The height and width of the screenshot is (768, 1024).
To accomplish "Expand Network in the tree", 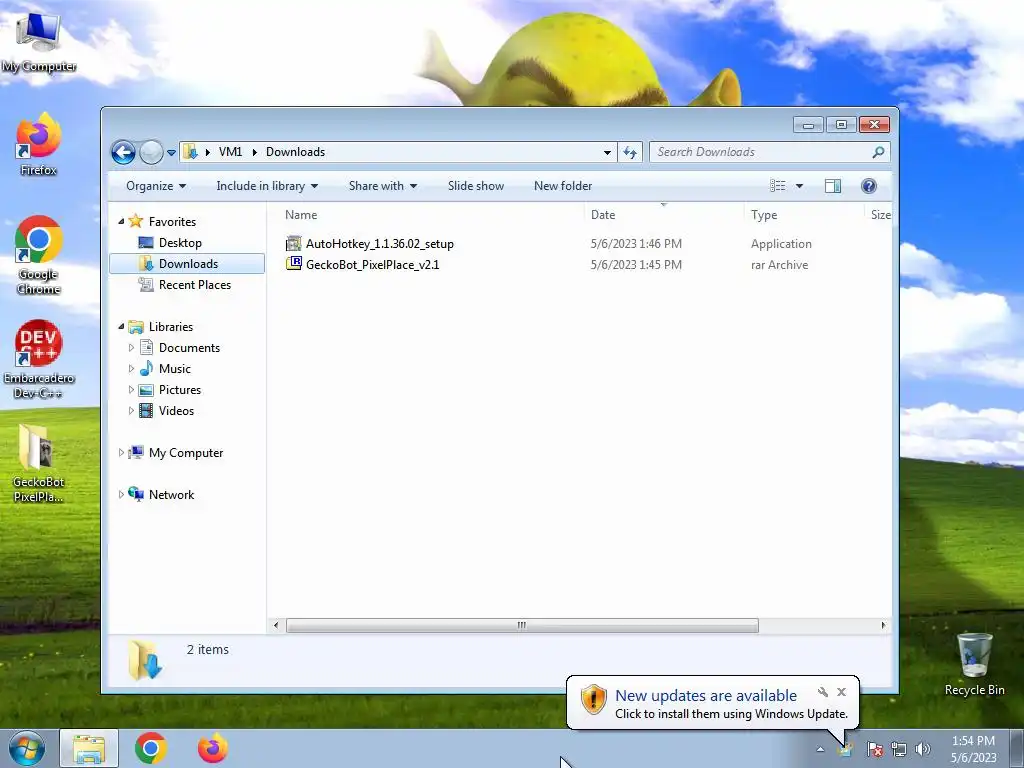I will tap(121, 494).
